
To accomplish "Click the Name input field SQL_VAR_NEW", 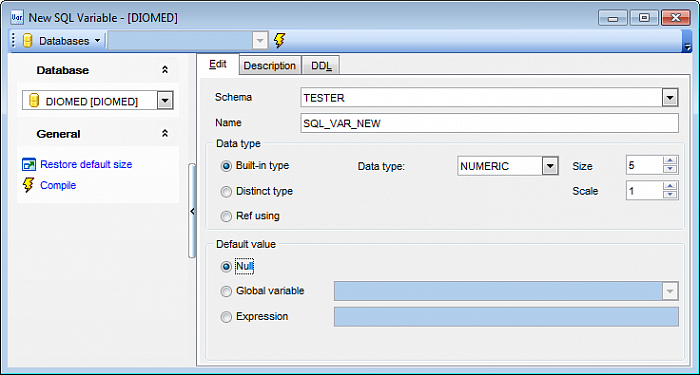I will pyautogui.click(x=490, y=124).
